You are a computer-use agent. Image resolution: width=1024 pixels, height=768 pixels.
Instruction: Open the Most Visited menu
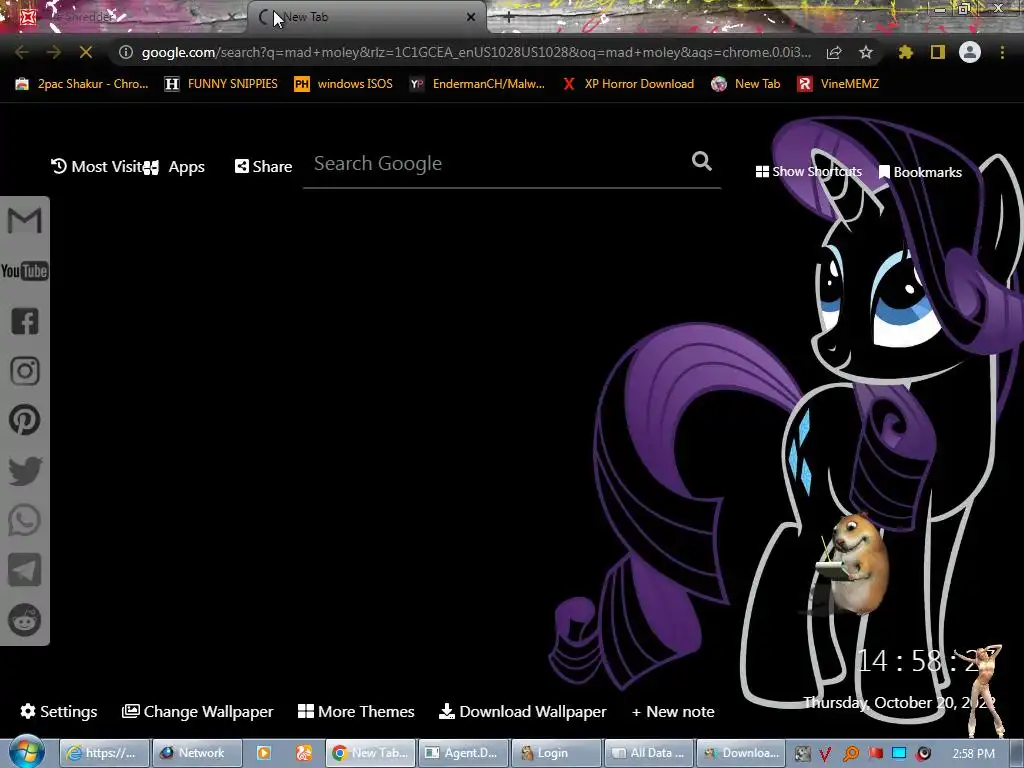[x=96, y=167]
